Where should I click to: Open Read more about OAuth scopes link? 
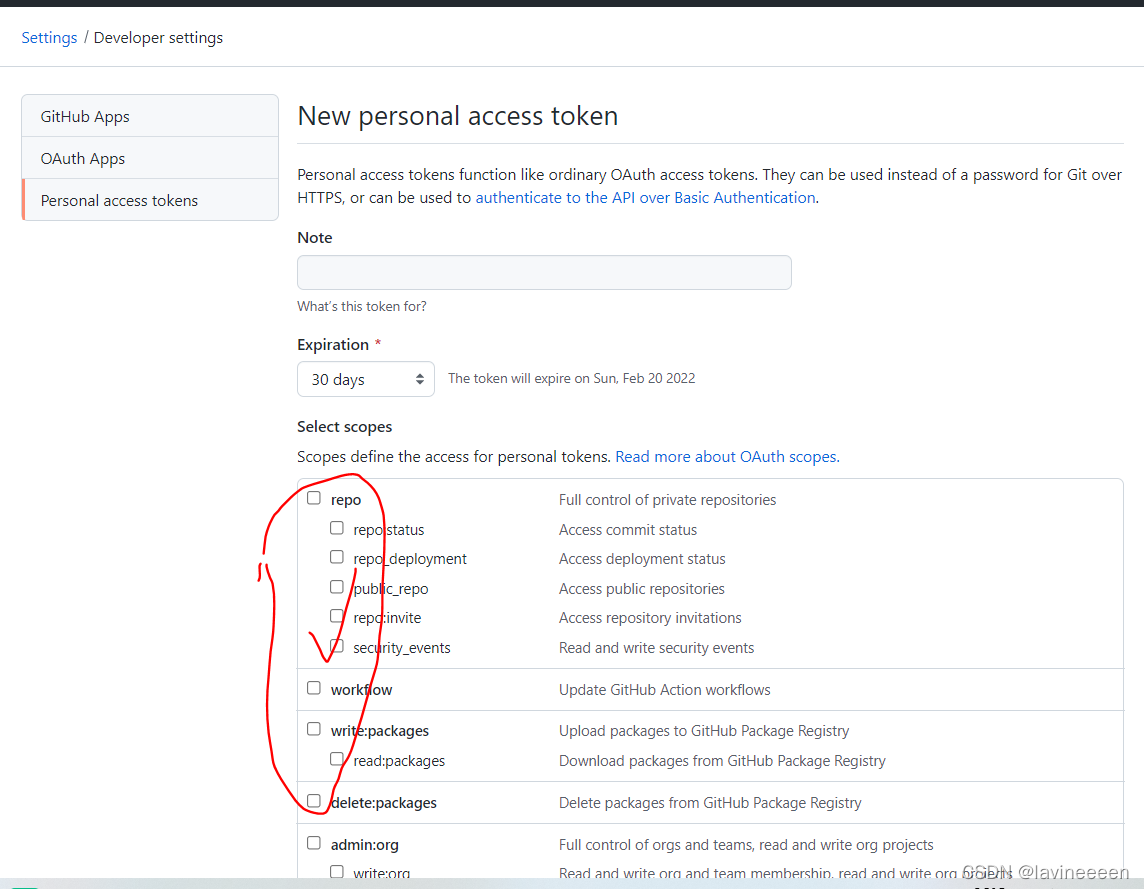pos(727,457)
